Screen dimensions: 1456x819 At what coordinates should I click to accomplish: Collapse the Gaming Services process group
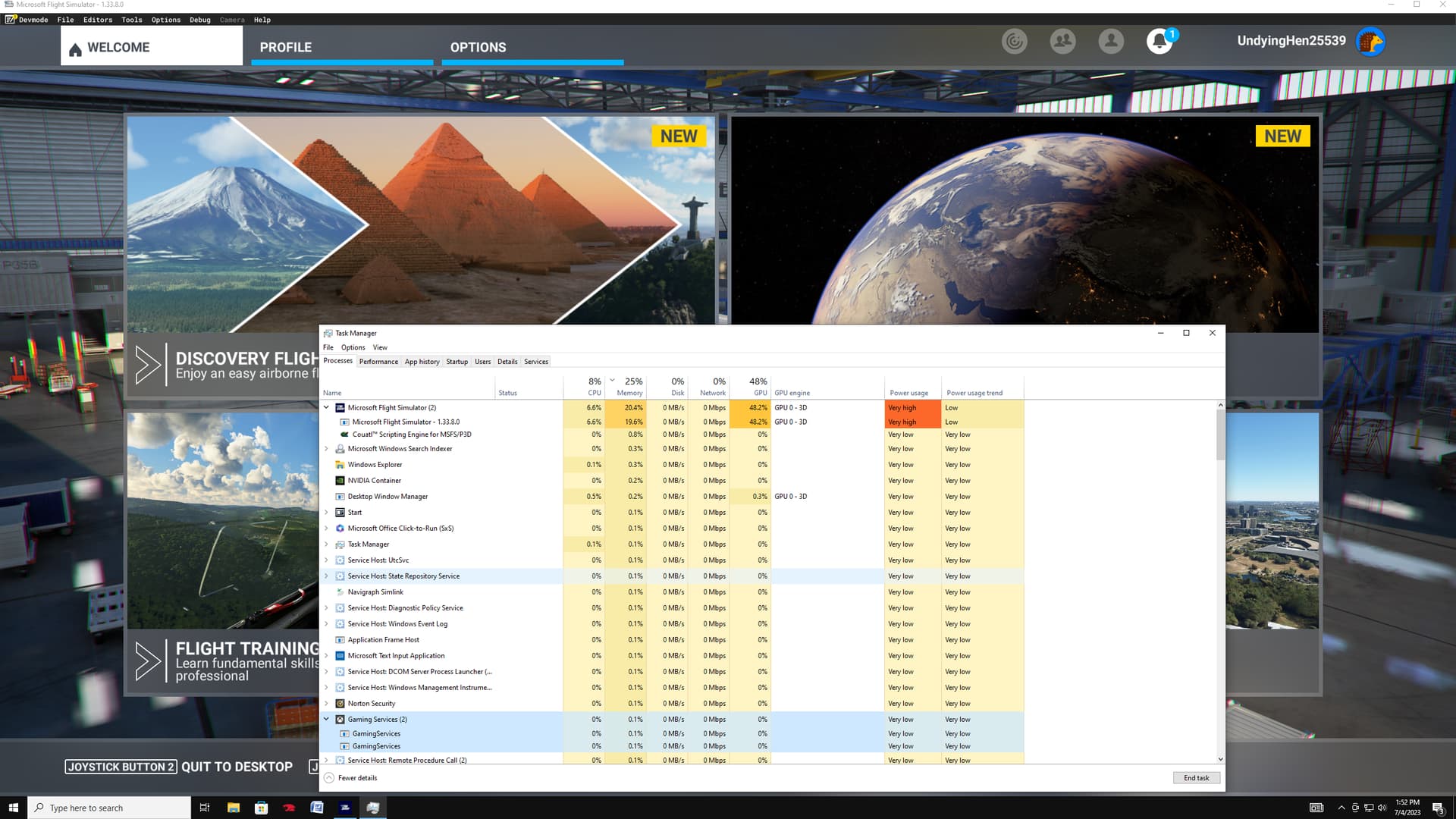pos(327,720)
